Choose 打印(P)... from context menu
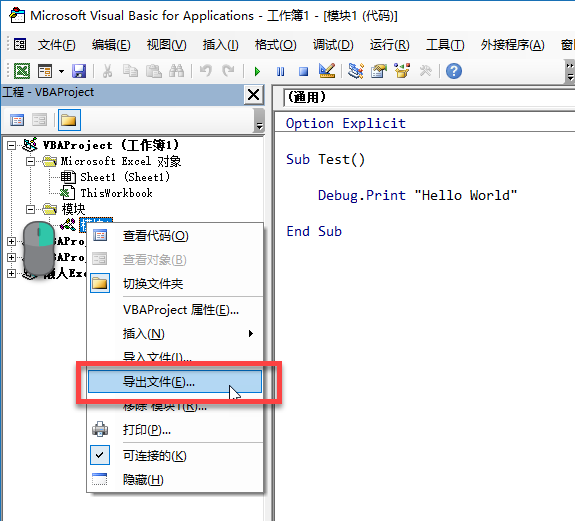This screenshot has width=575, height=521. click(175, 429)
